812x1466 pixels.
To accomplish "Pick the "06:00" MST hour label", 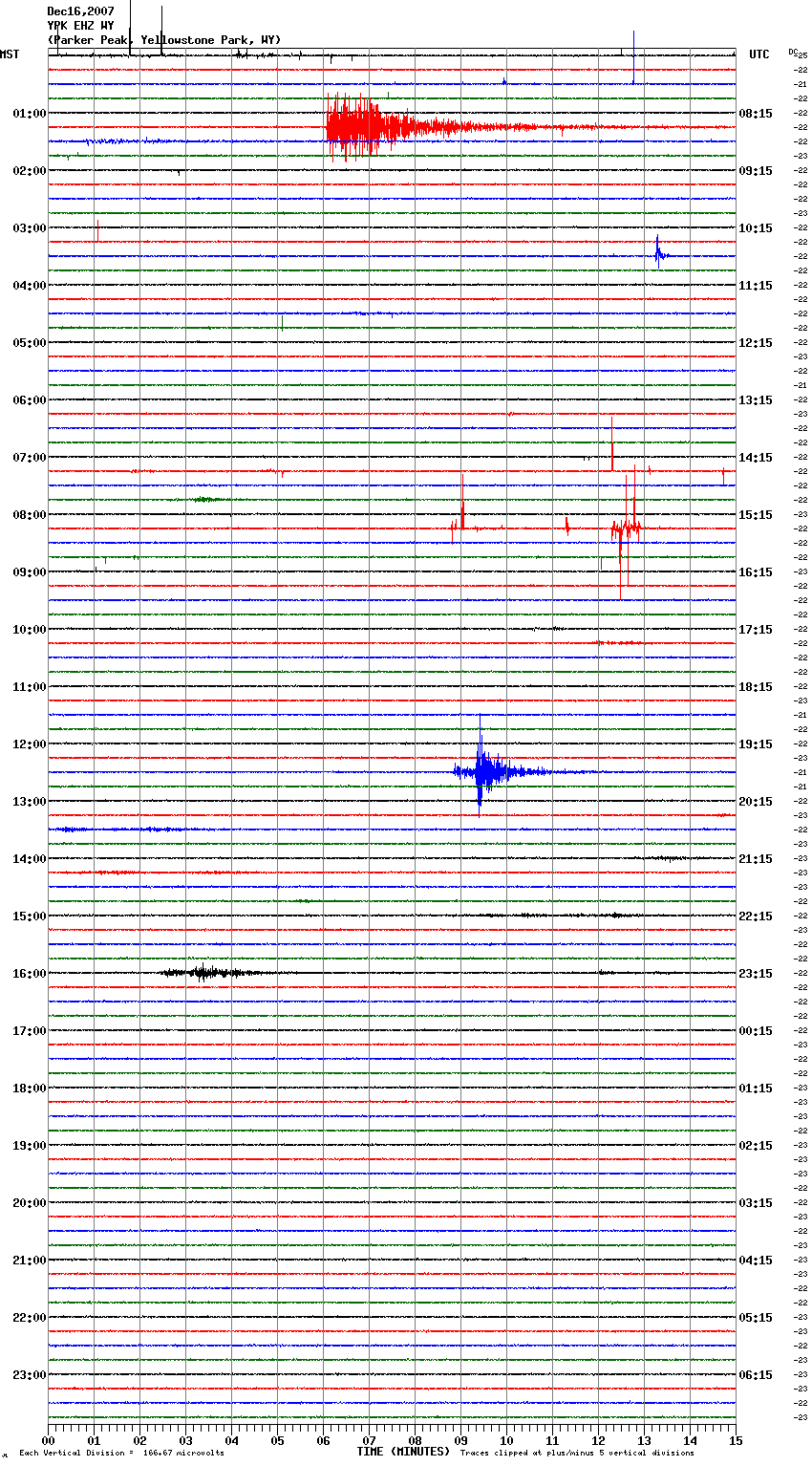I will click(30, 400).
